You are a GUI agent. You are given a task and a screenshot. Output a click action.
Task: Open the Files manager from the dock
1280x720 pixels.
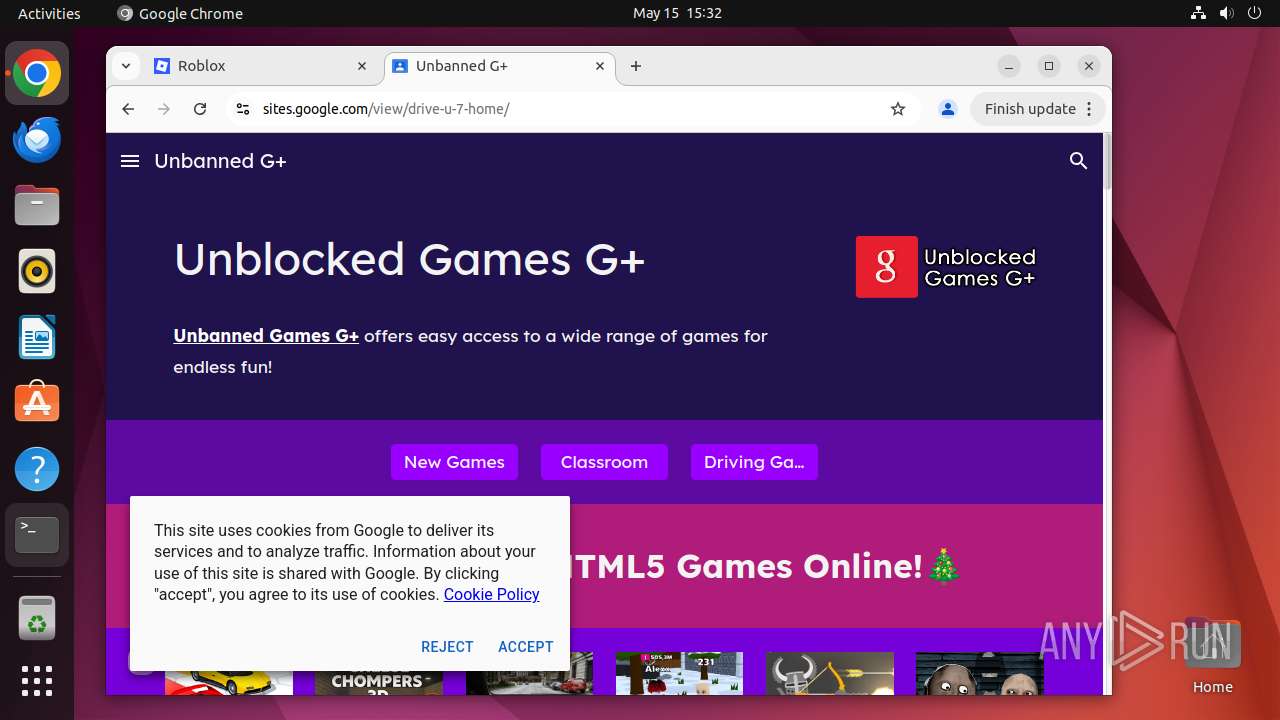point(37,205)
